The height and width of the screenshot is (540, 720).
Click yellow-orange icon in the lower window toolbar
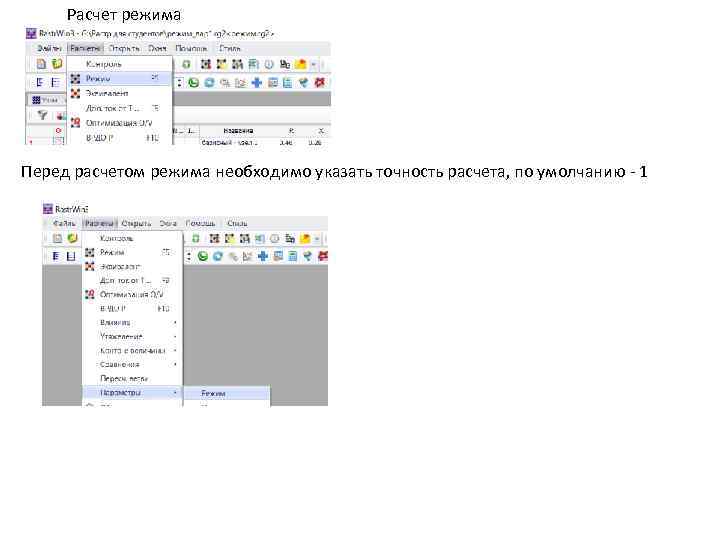(305, 239)
